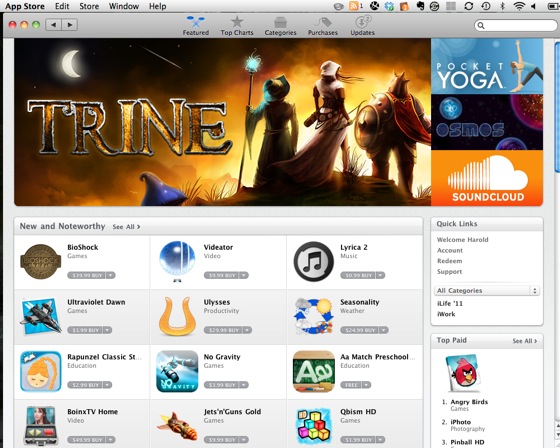
Task: Click the Lyrica 2 app icon
Action: pos(314,262)
